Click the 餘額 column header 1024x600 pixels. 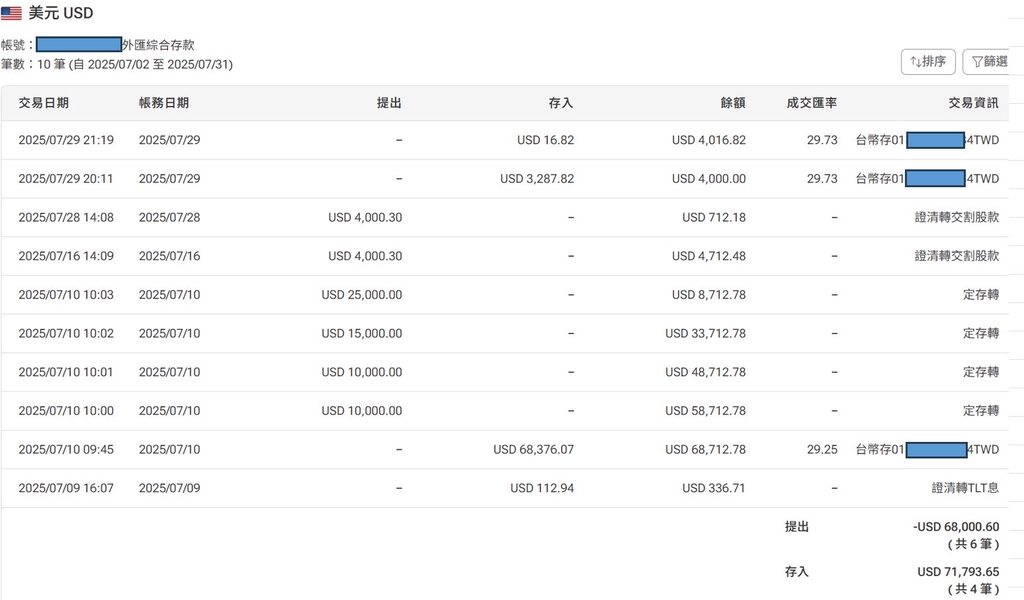732,103
